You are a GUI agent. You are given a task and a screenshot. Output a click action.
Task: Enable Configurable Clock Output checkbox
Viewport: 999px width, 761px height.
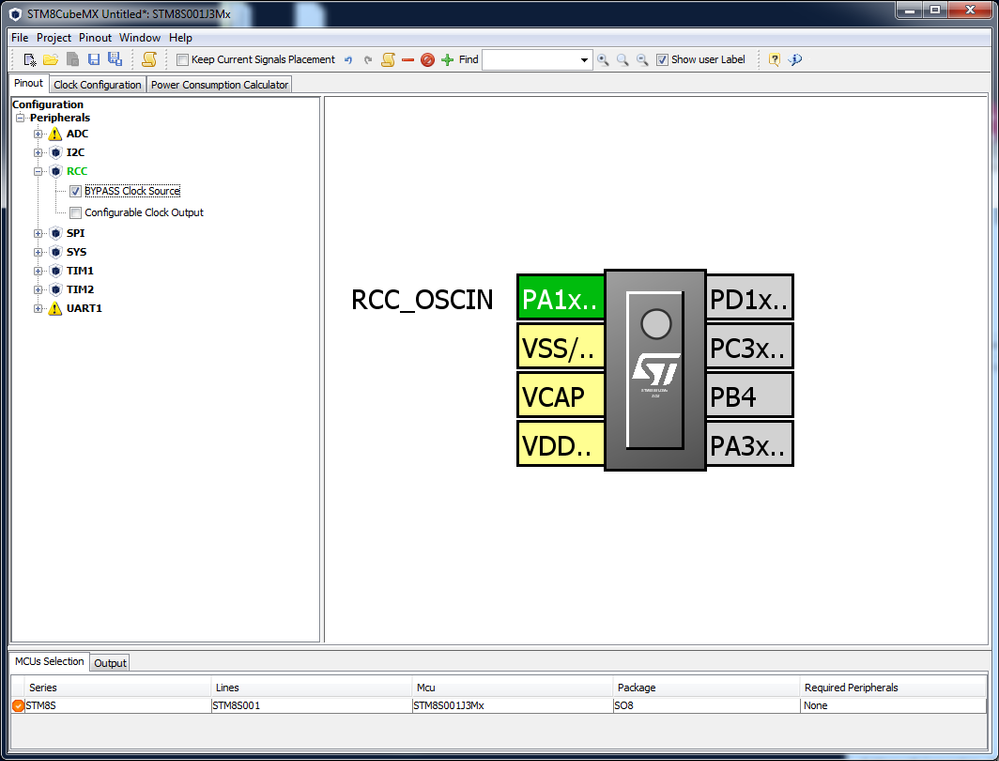[x=75, y=213]
